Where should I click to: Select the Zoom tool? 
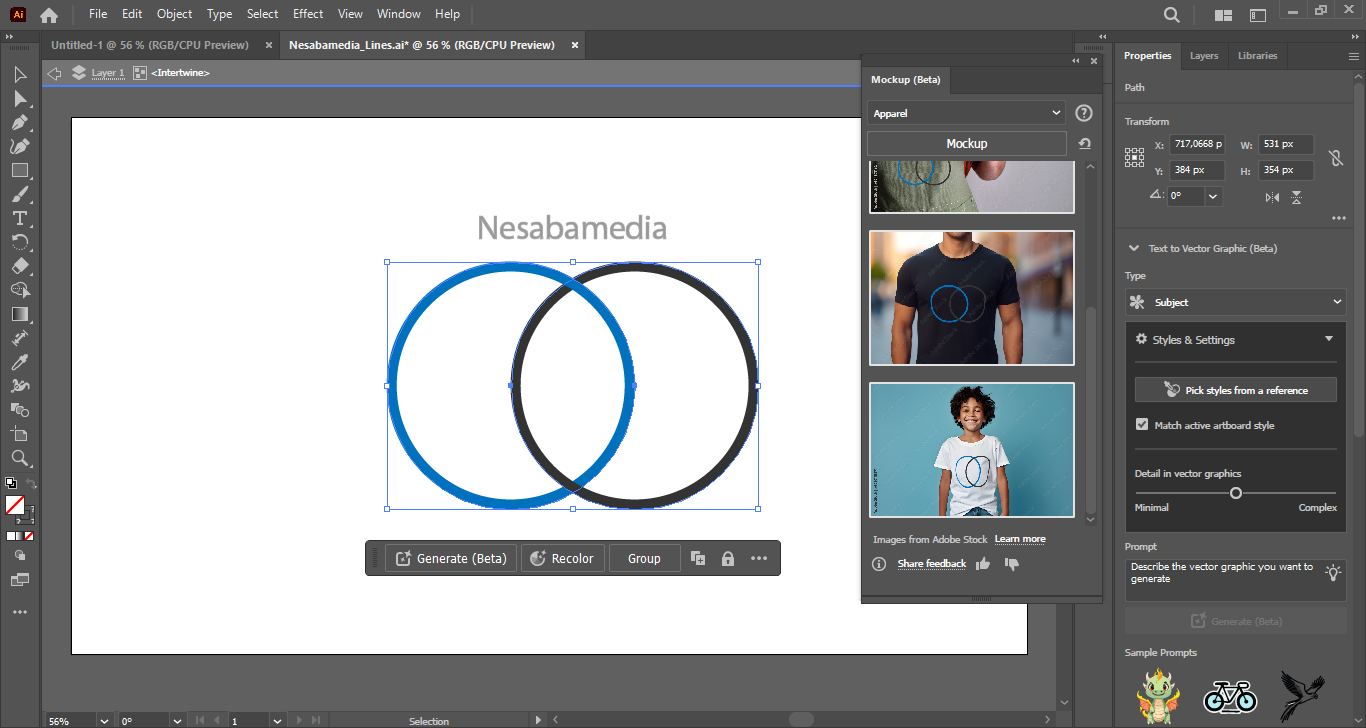pos(19,458)
